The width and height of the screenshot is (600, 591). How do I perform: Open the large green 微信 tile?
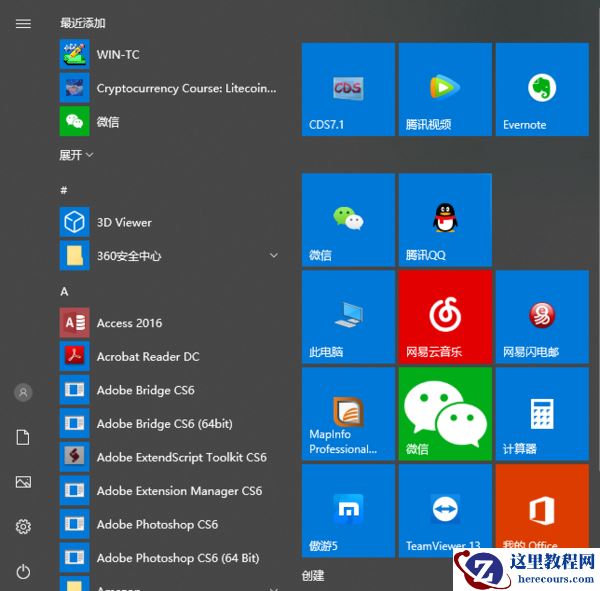[x=445, y=414]
